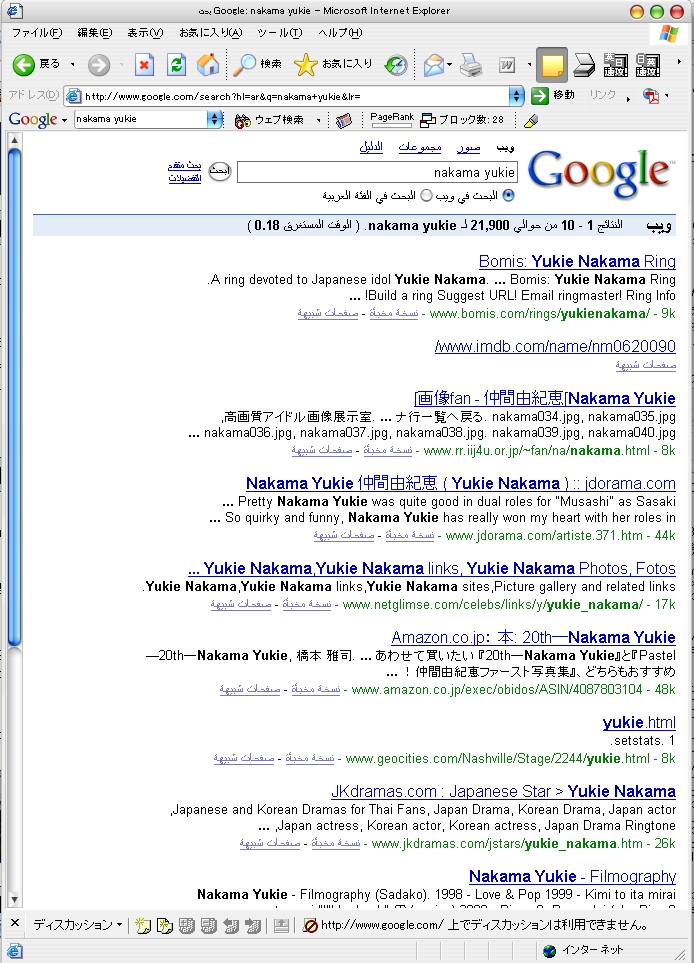The image size is (694, 963).
Task: Refresh the page using toolbar icon
Action: click(176, 65)
